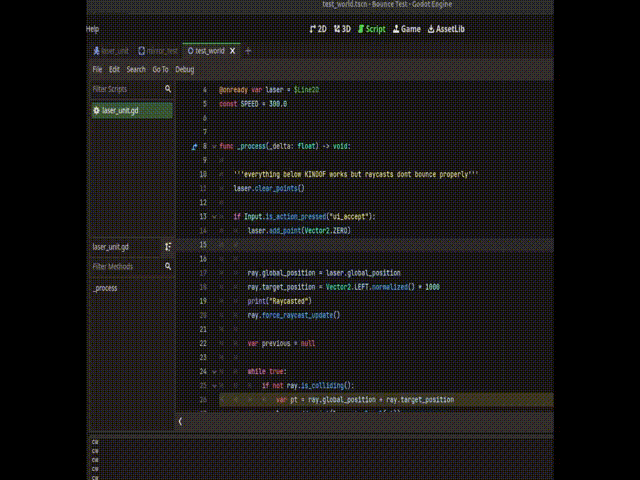Click the Filter Methods search icon
Screen dimensions: 640x480
168,266
